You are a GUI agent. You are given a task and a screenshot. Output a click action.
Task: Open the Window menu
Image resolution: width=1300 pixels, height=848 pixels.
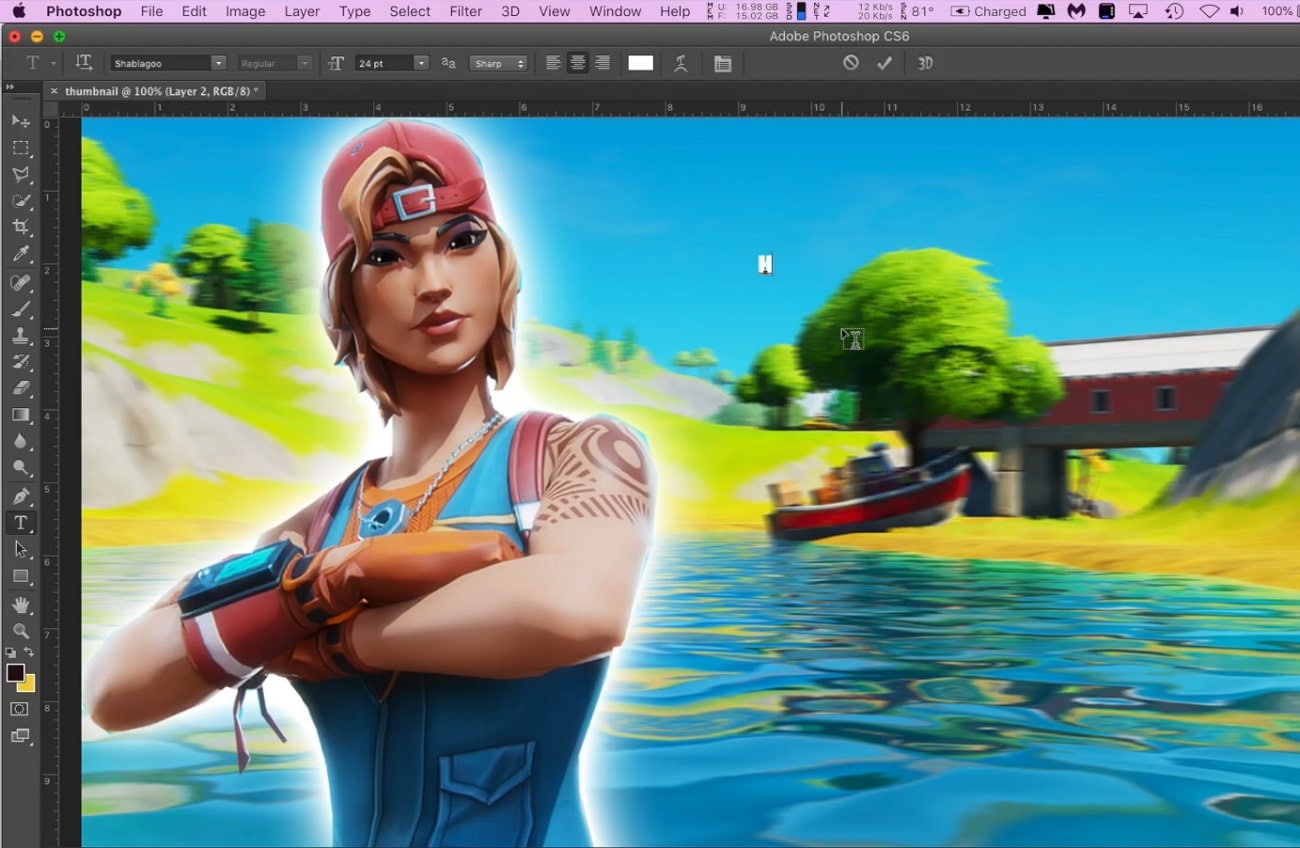(615, 11)
